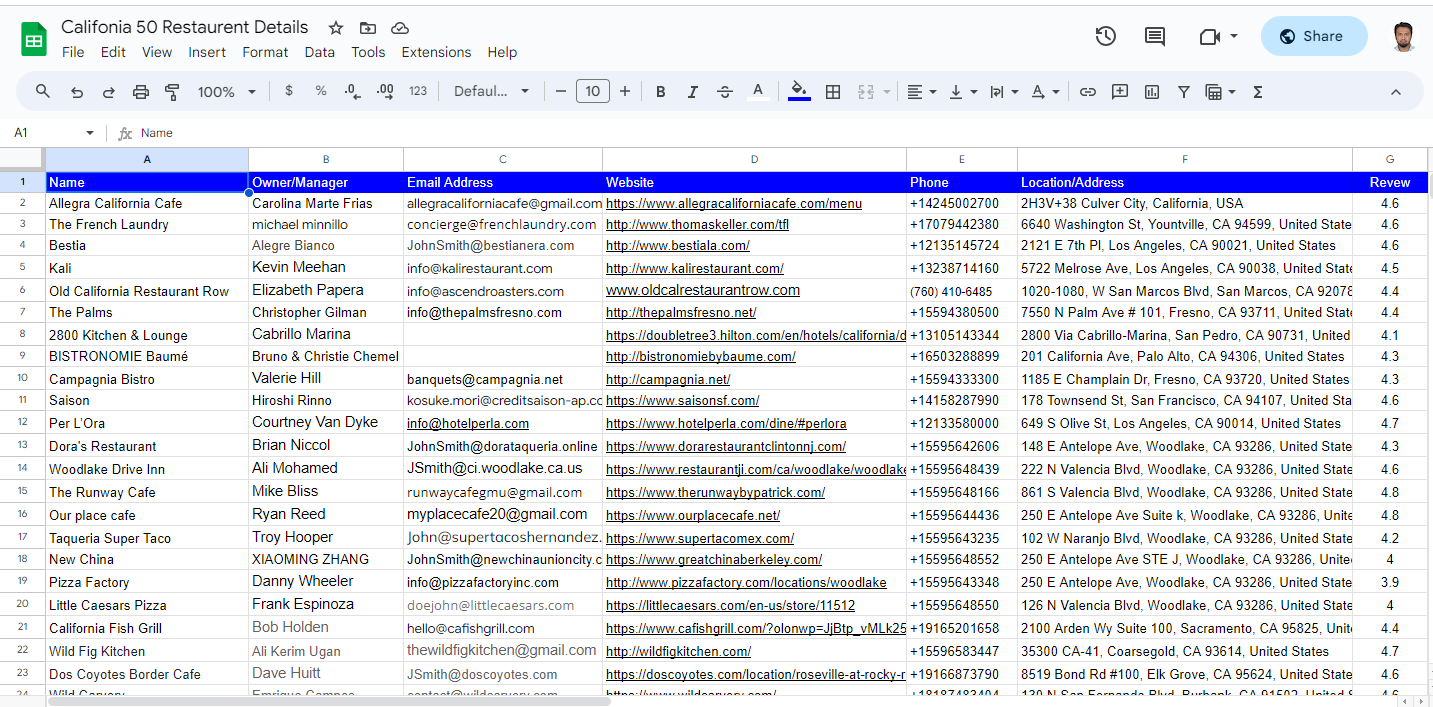Screen dimensions: 1433x707
Task: Insert a chart from toolbar
Action: click(1152, 92)
